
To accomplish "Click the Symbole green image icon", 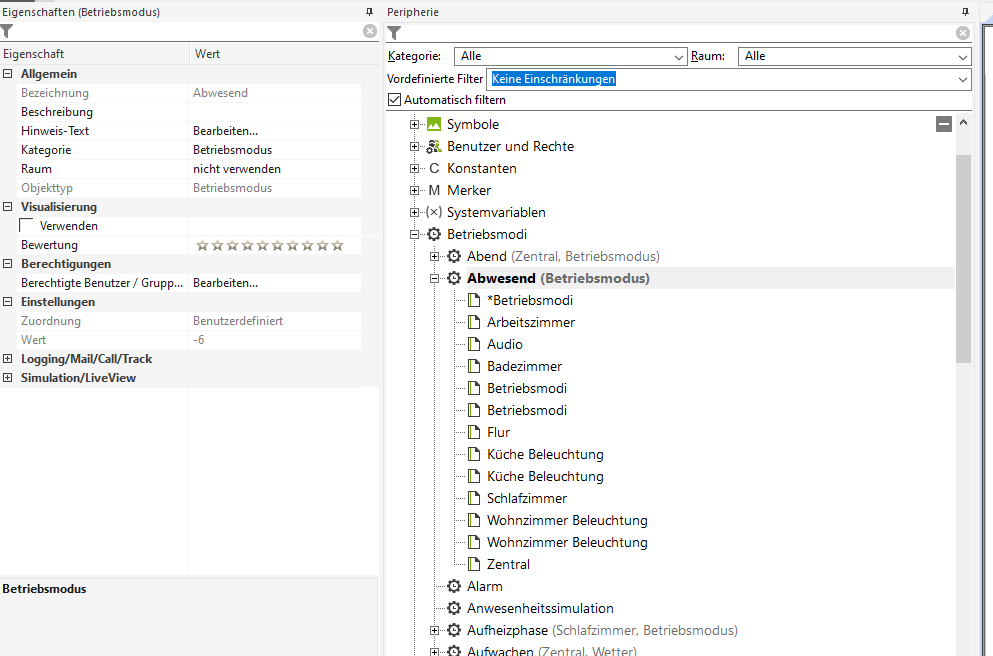I will tap(434, 125).
